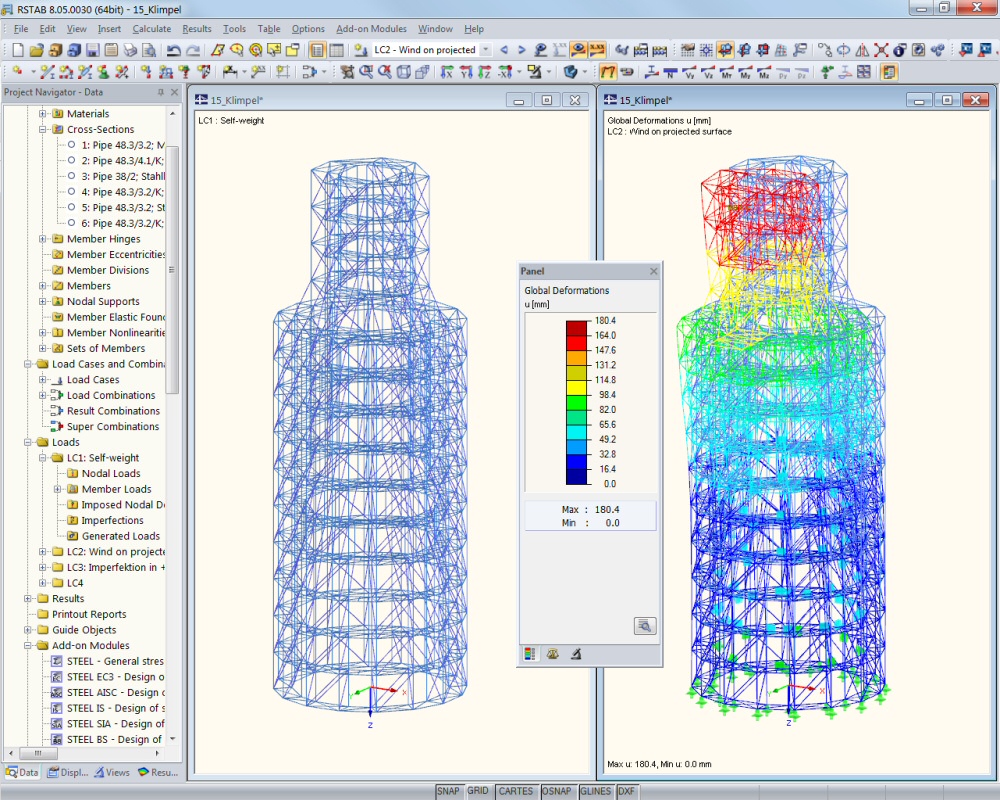Toggle the results Panel display button
This screenshot has height=800, width=1000.
[x=889, y=72]
